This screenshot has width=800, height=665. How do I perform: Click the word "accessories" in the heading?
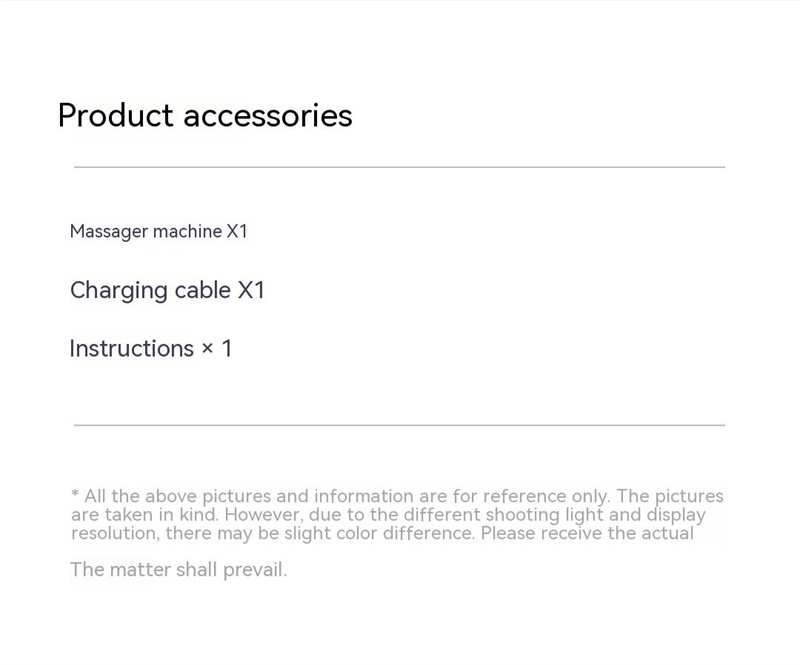pos(268,116)
